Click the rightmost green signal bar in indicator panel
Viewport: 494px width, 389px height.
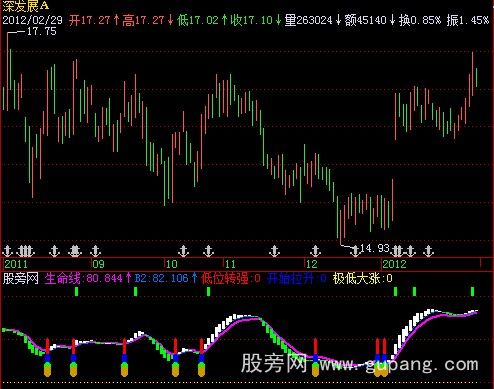(472, 291)
